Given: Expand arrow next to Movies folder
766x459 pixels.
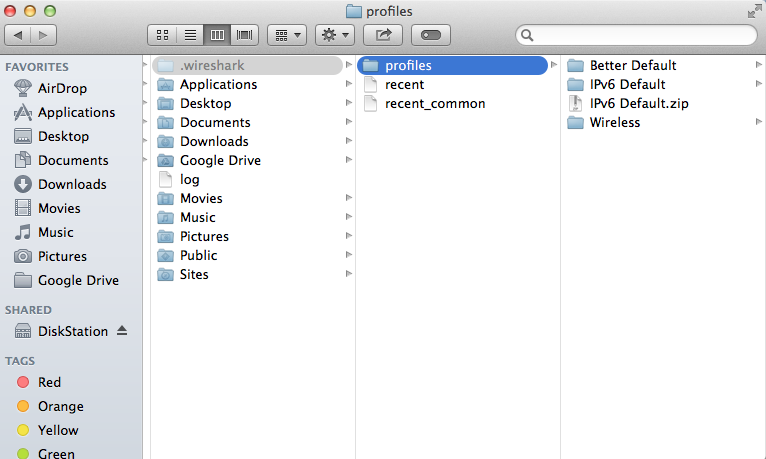Looking at the screenshot, I should click(x=349, y=197).
